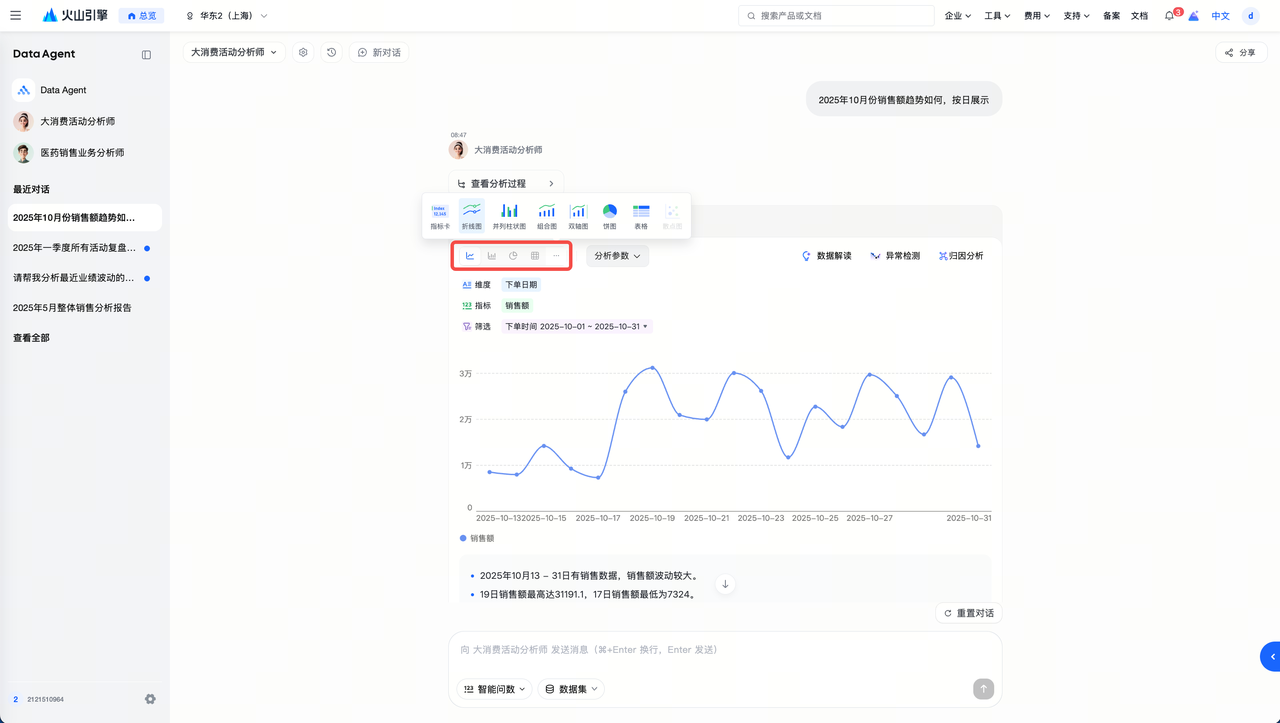Click the 火山引擎 logo
The width and height of the screenshot is (1280, 723).
pyautogui.click(x=75, y=16)
